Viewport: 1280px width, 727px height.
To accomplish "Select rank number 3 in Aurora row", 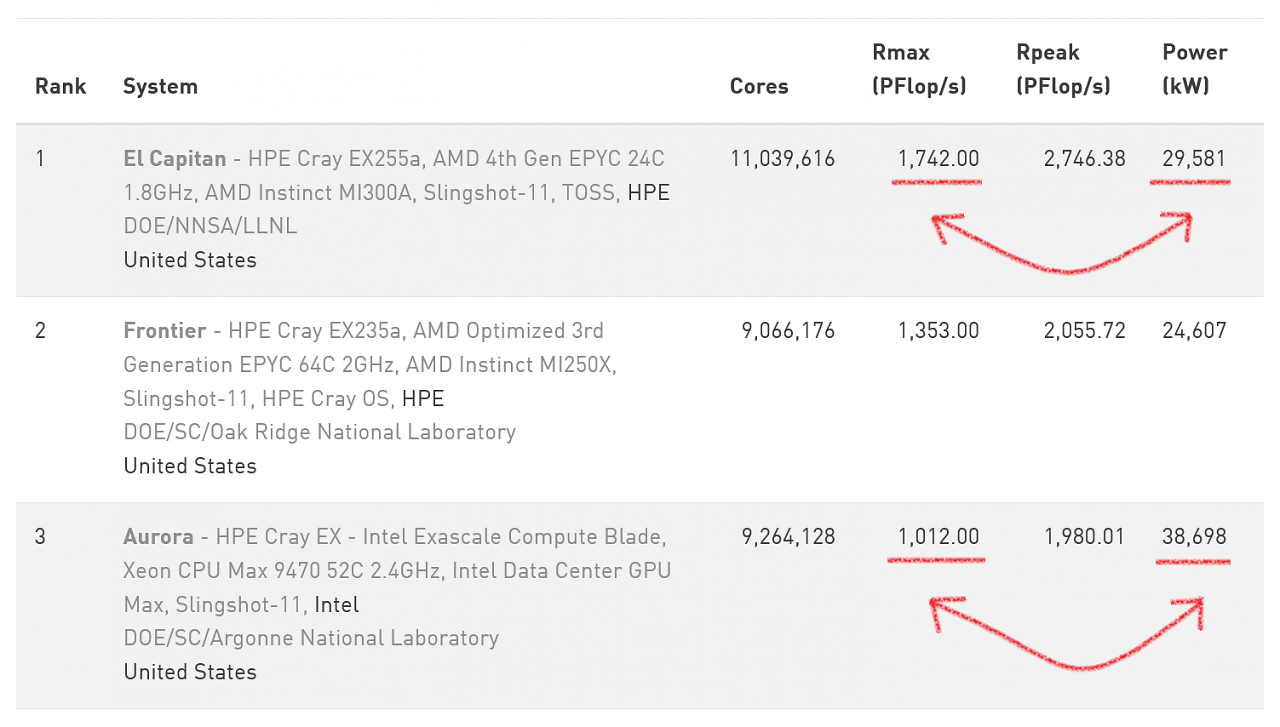I will point(40,536).
